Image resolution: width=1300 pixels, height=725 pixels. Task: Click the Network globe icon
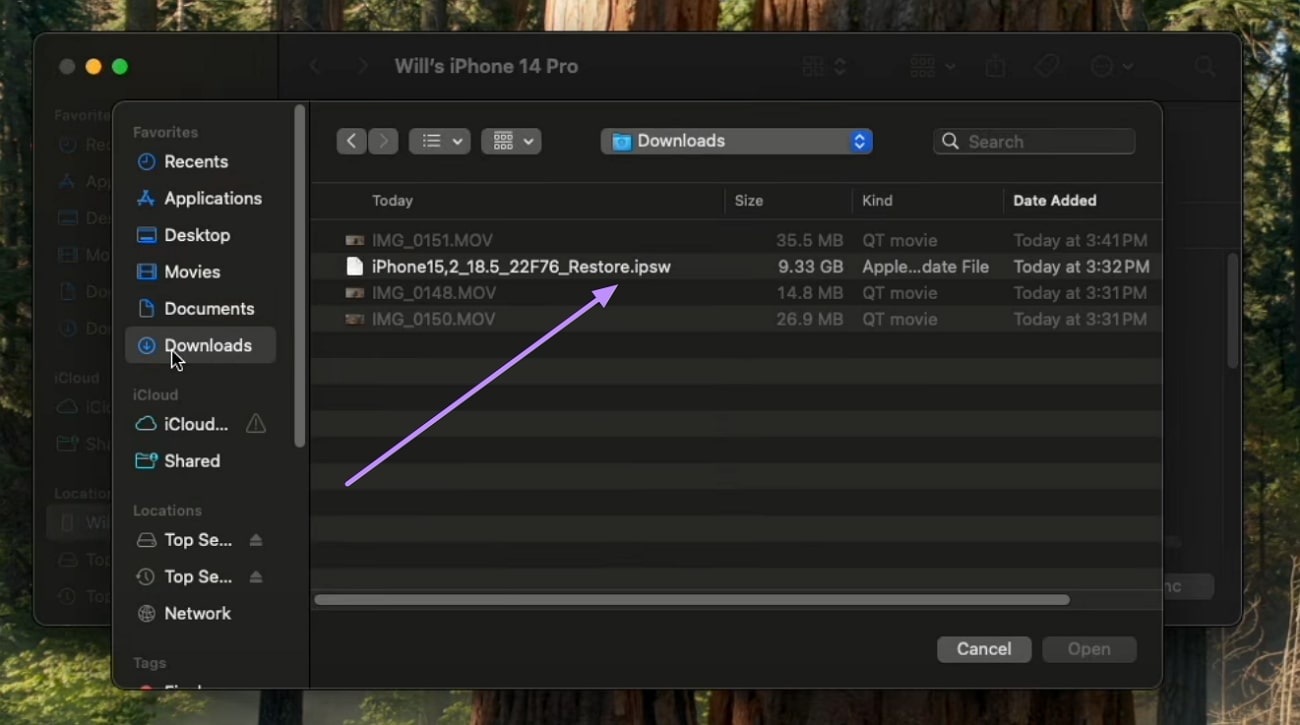[146, 614]
